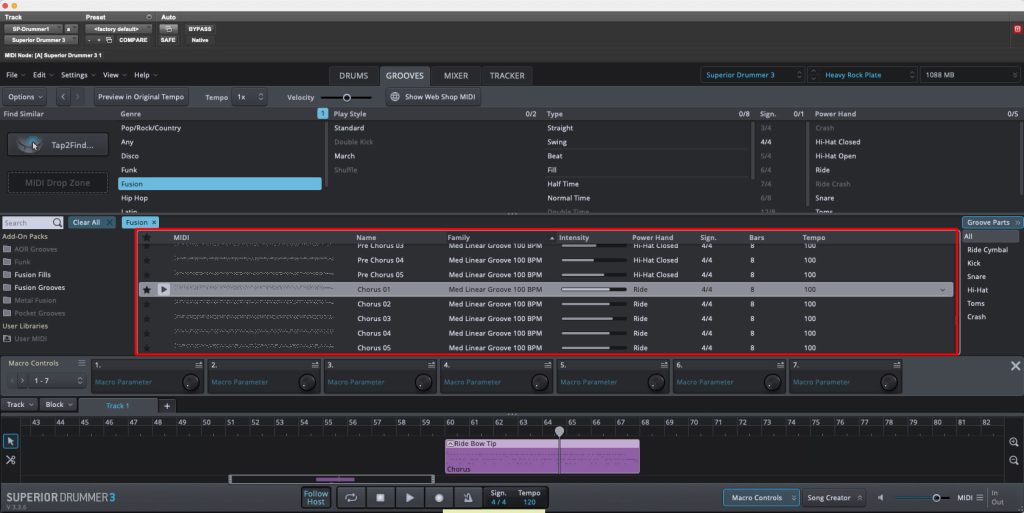
Task: Click the Tap2Find button
Action: 59,145
